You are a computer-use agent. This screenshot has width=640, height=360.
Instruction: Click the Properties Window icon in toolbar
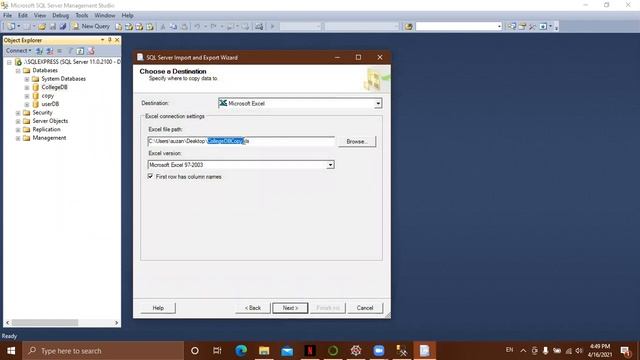[x=522, y=27]
